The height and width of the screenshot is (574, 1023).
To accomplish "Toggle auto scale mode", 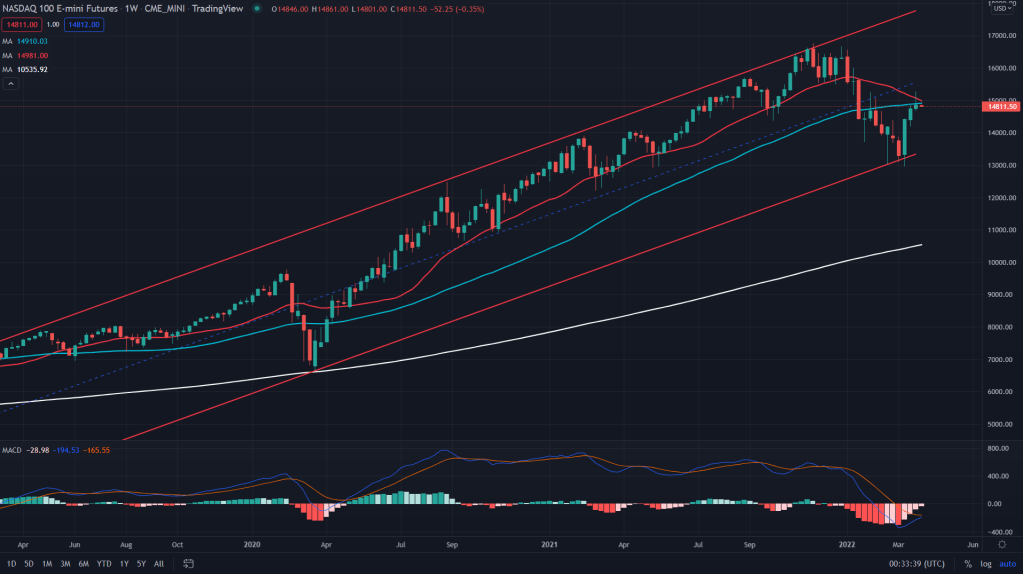I will point(1007,564).
